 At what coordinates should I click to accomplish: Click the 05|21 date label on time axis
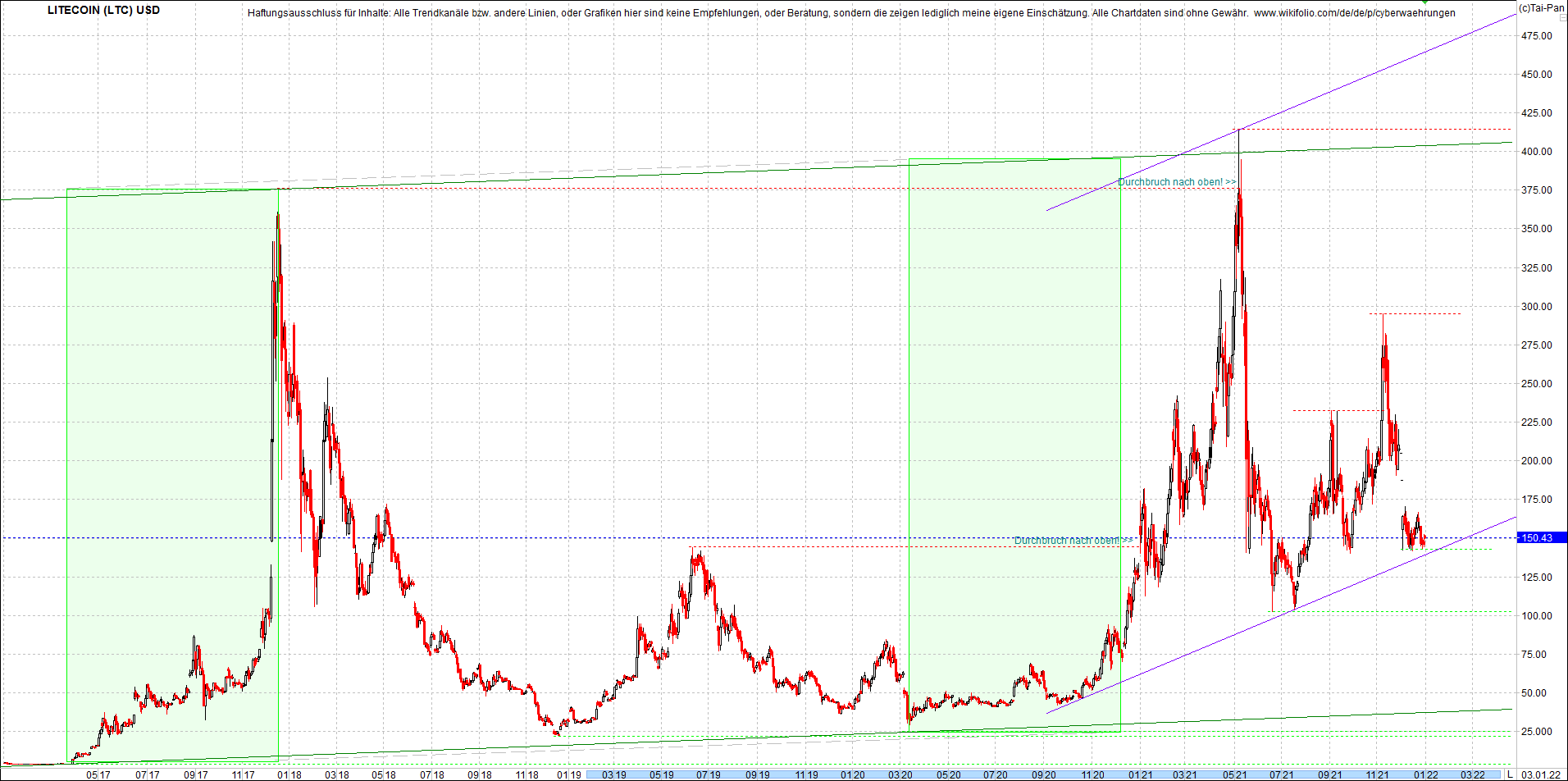pos(1235,774)
